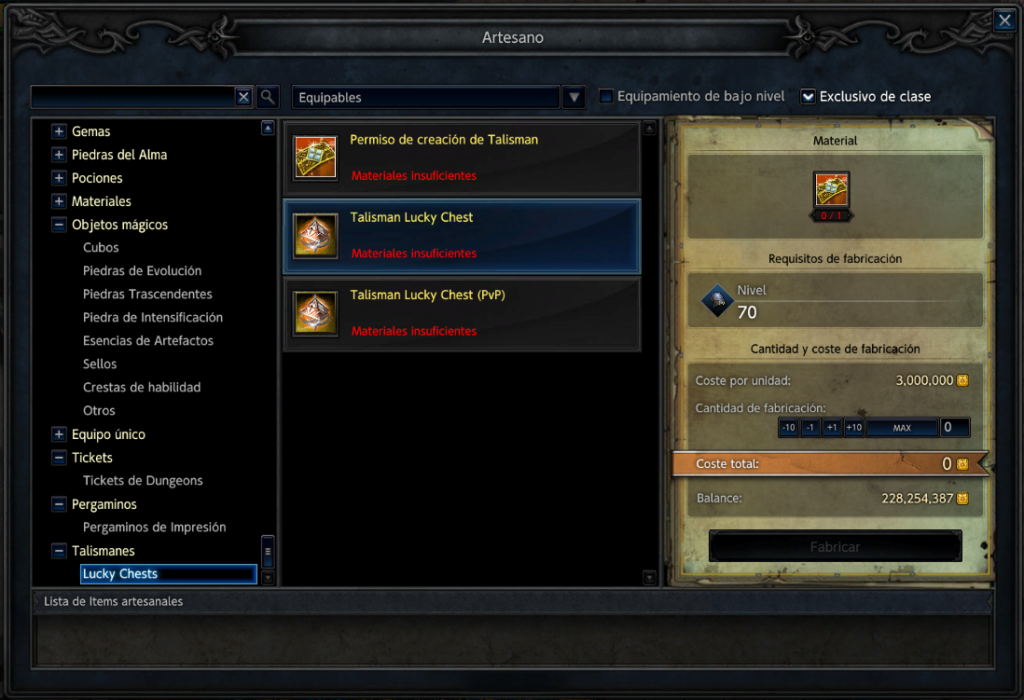Clear the search field with X icon
1024x700 pixels.
(244, 97)
